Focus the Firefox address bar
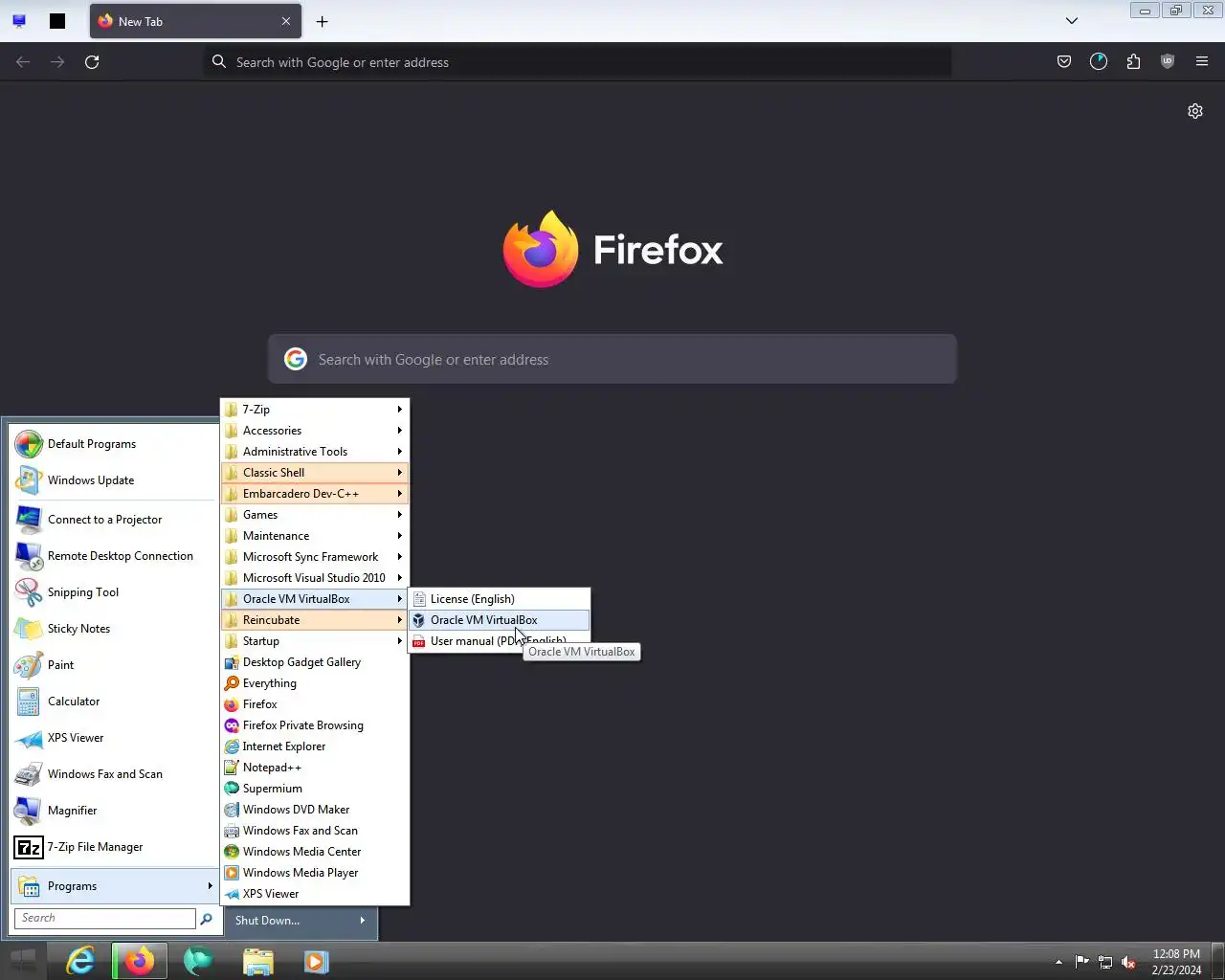1225x980 pixels. pos(578,62)
